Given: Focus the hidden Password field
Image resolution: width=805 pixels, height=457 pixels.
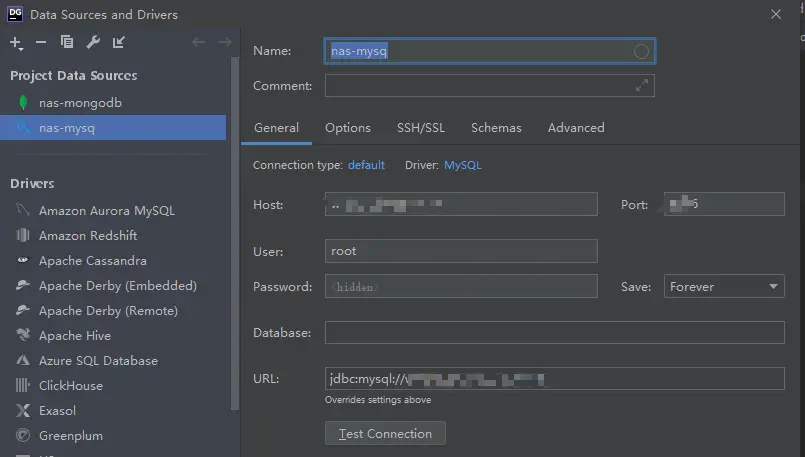Looking at the screenshot, I should pyautogui.click(x=461, y=287).
